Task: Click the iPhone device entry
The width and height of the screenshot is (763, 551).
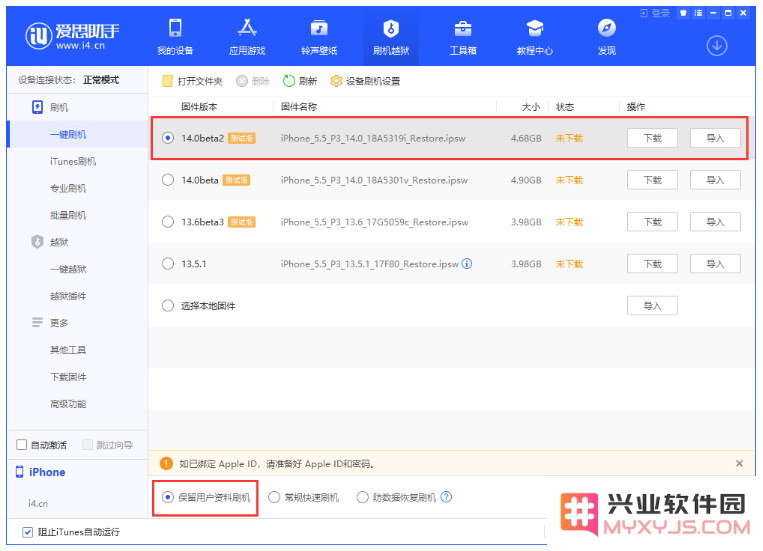Action: coord(41,472)
